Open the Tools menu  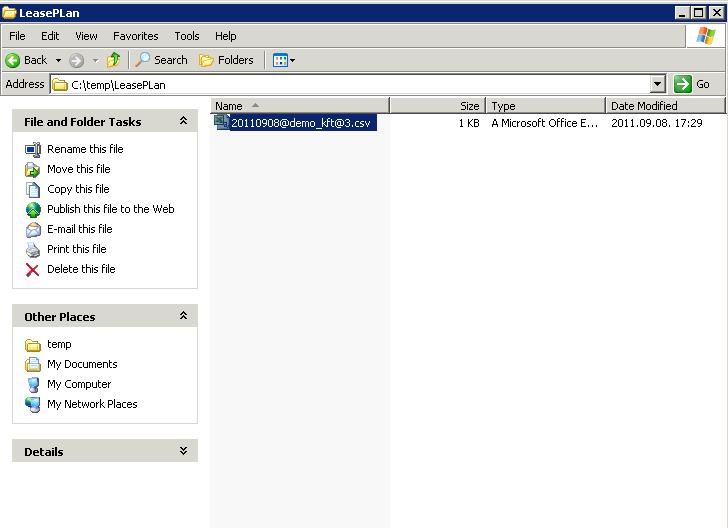coord(187,36)
